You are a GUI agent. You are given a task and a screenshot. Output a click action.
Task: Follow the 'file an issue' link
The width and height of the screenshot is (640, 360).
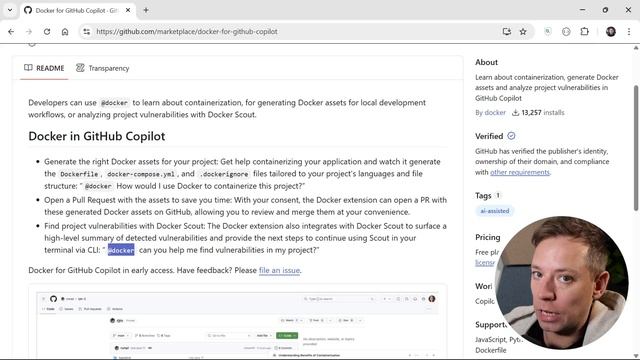click(x=280, y=270)
